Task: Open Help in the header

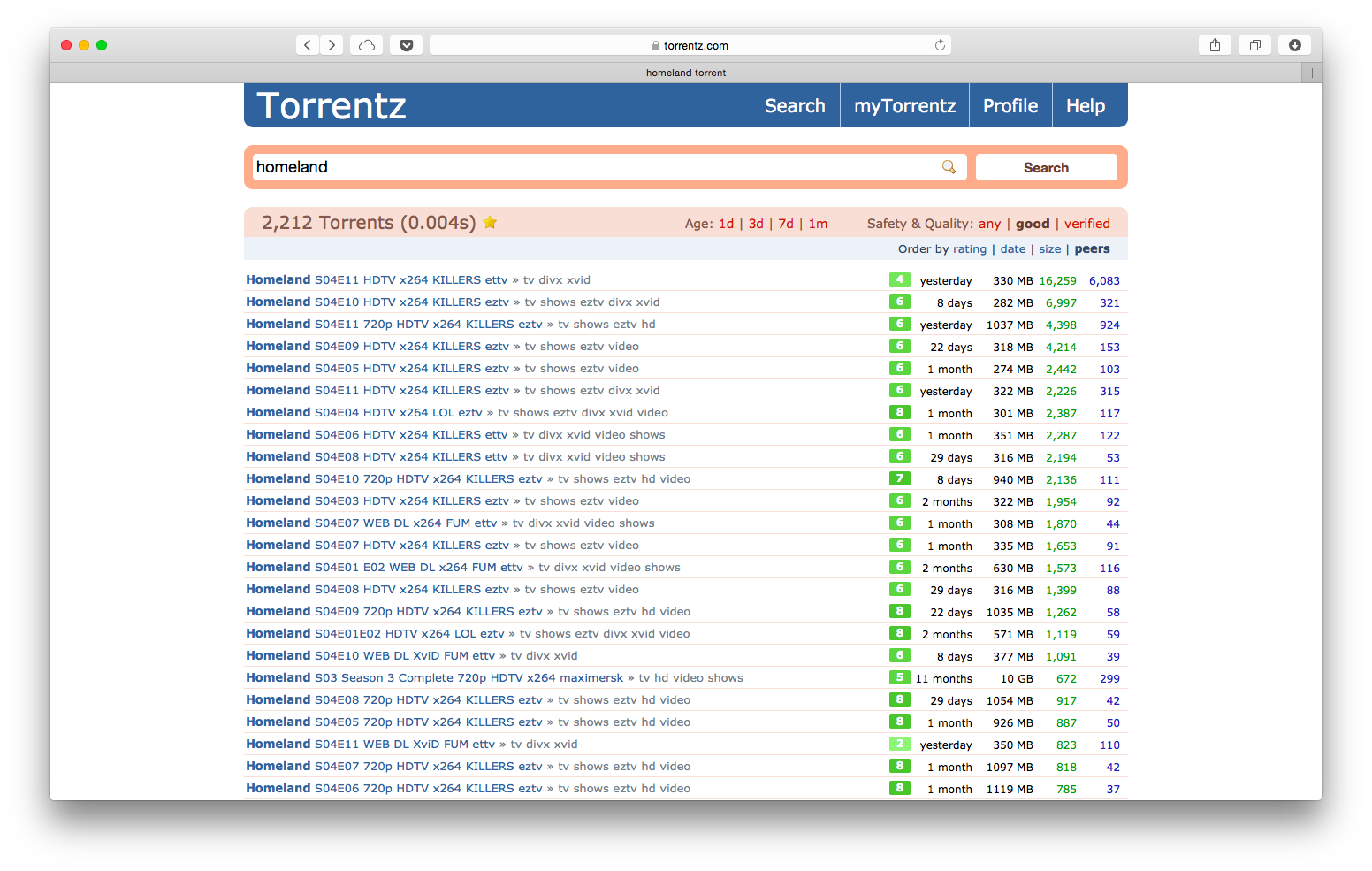Action: click(x=1086, y=106)
